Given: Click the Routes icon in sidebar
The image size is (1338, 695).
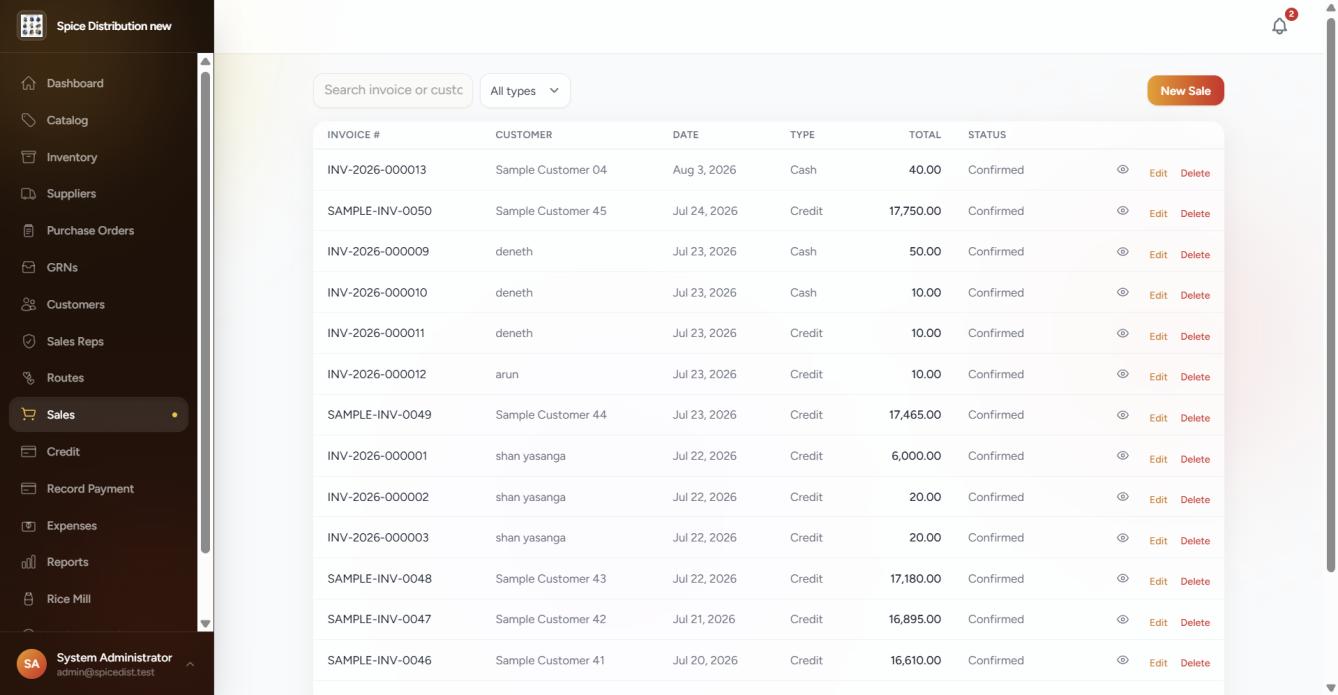Looking at the screenshot, I should coord(28,378).
